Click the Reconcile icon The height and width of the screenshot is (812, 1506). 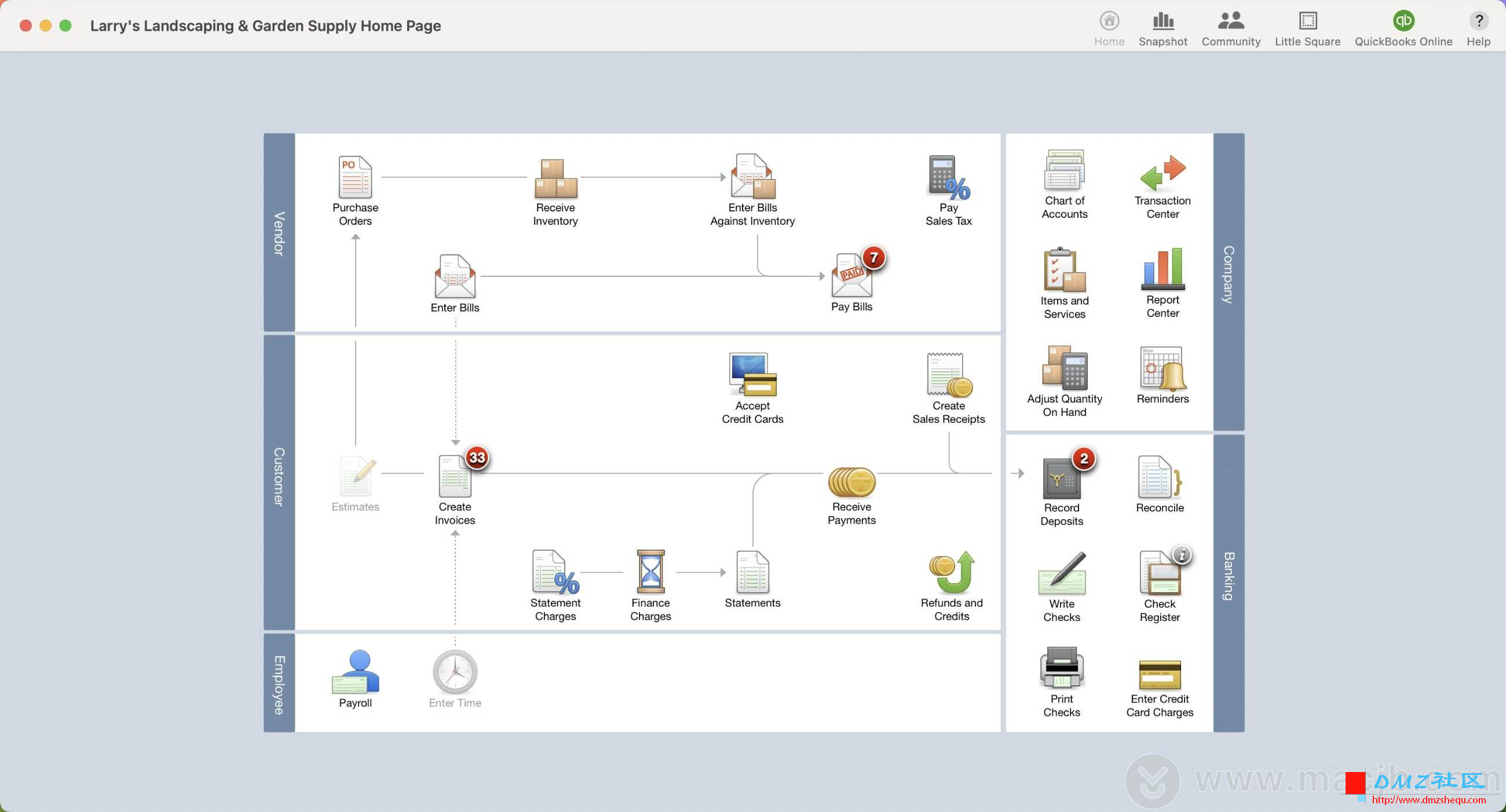pyautogui.click(x=1159, y=477)
